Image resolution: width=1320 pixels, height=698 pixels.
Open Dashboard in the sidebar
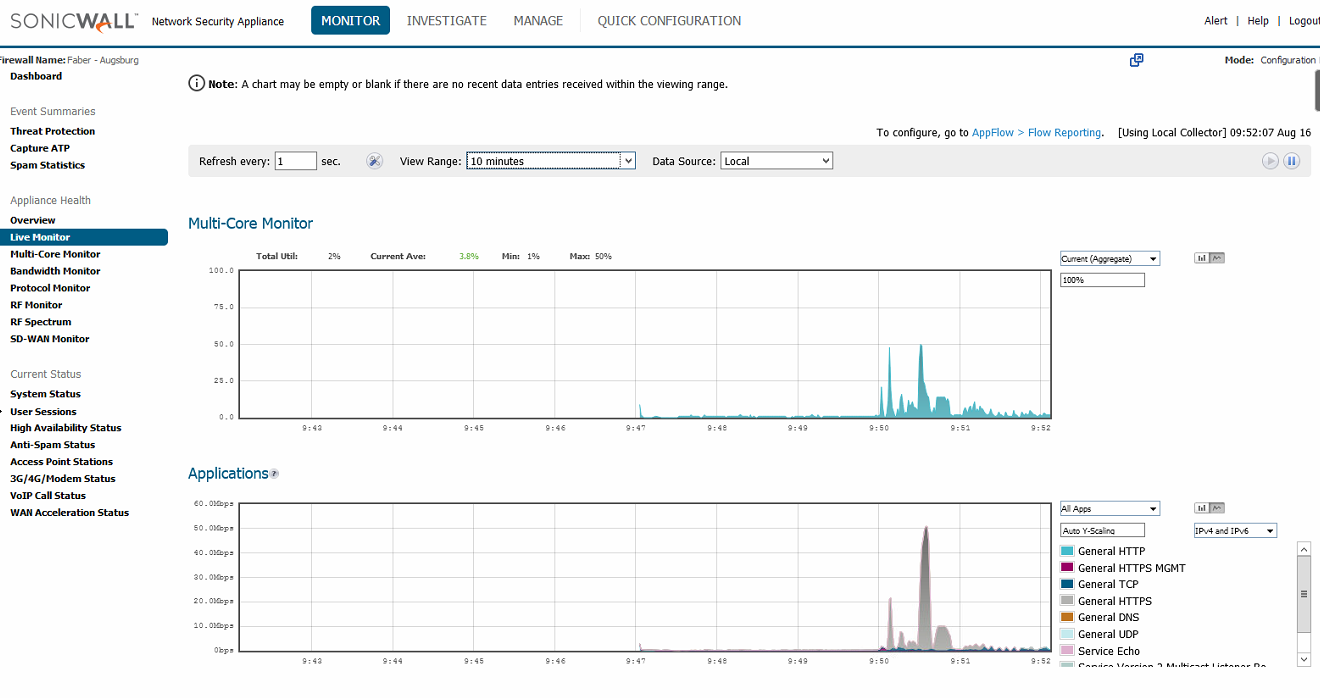(x=36, y=76)
